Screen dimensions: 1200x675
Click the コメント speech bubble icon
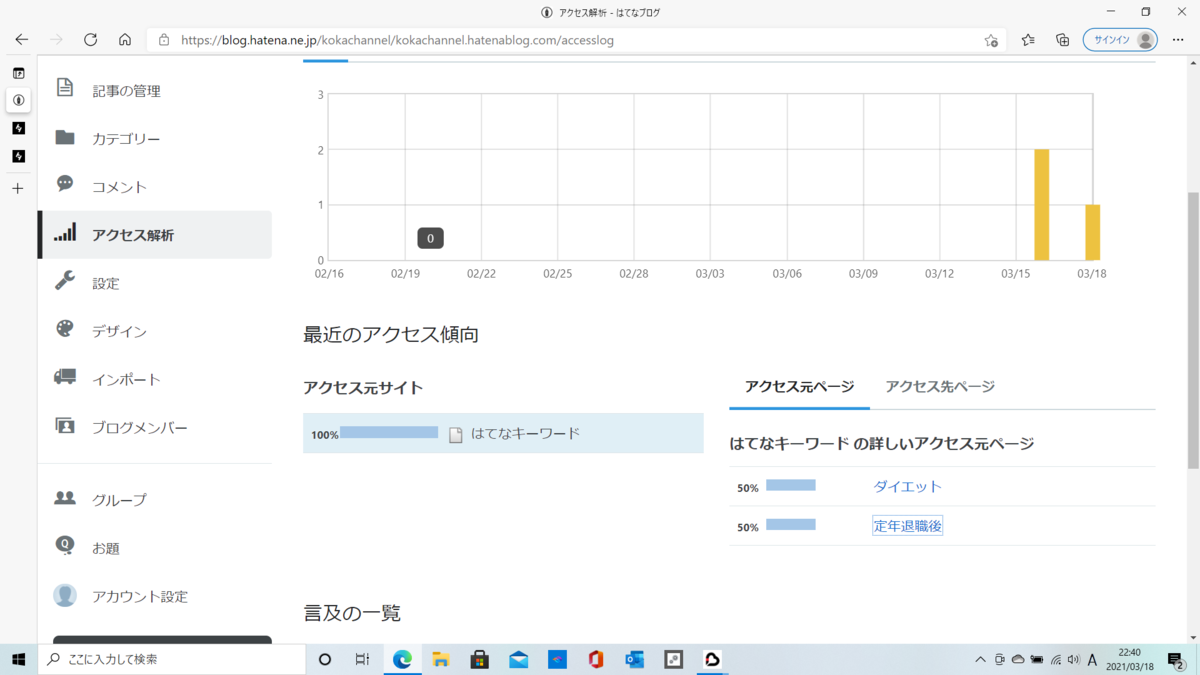tap(65, 185)
